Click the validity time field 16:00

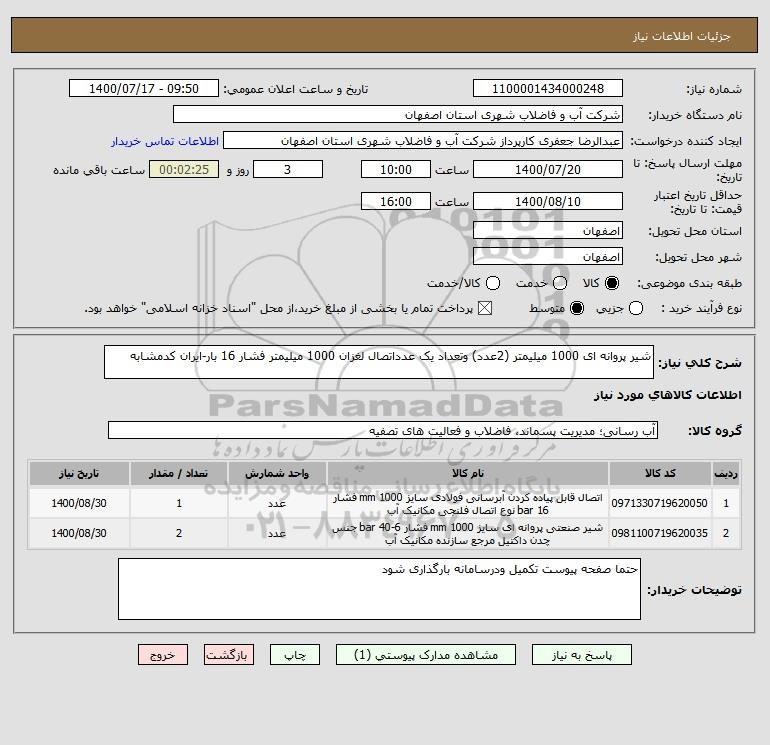click(x=396, y=201)
